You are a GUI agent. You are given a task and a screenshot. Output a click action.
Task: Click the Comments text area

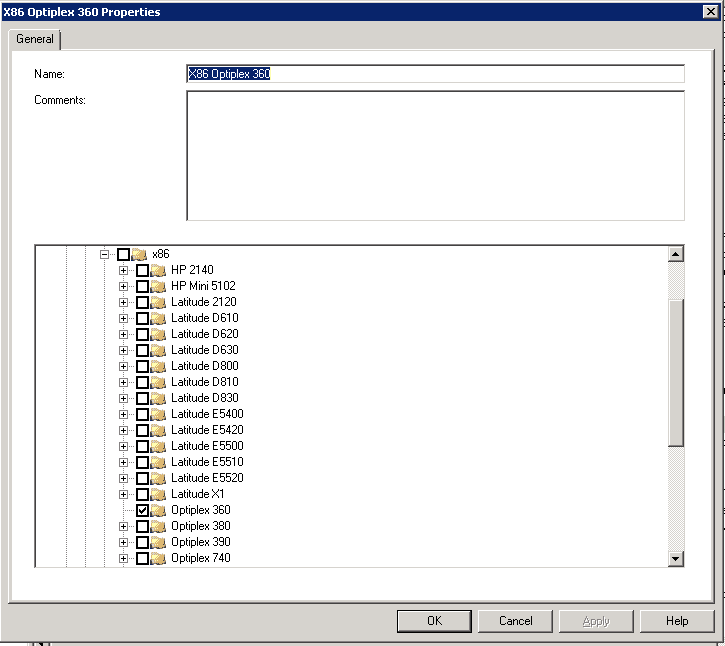click(435, 155)
